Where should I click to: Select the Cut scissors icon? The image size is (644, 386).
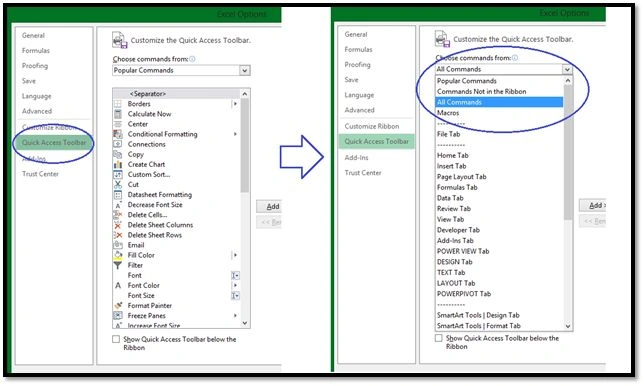[x=118, y=184]
